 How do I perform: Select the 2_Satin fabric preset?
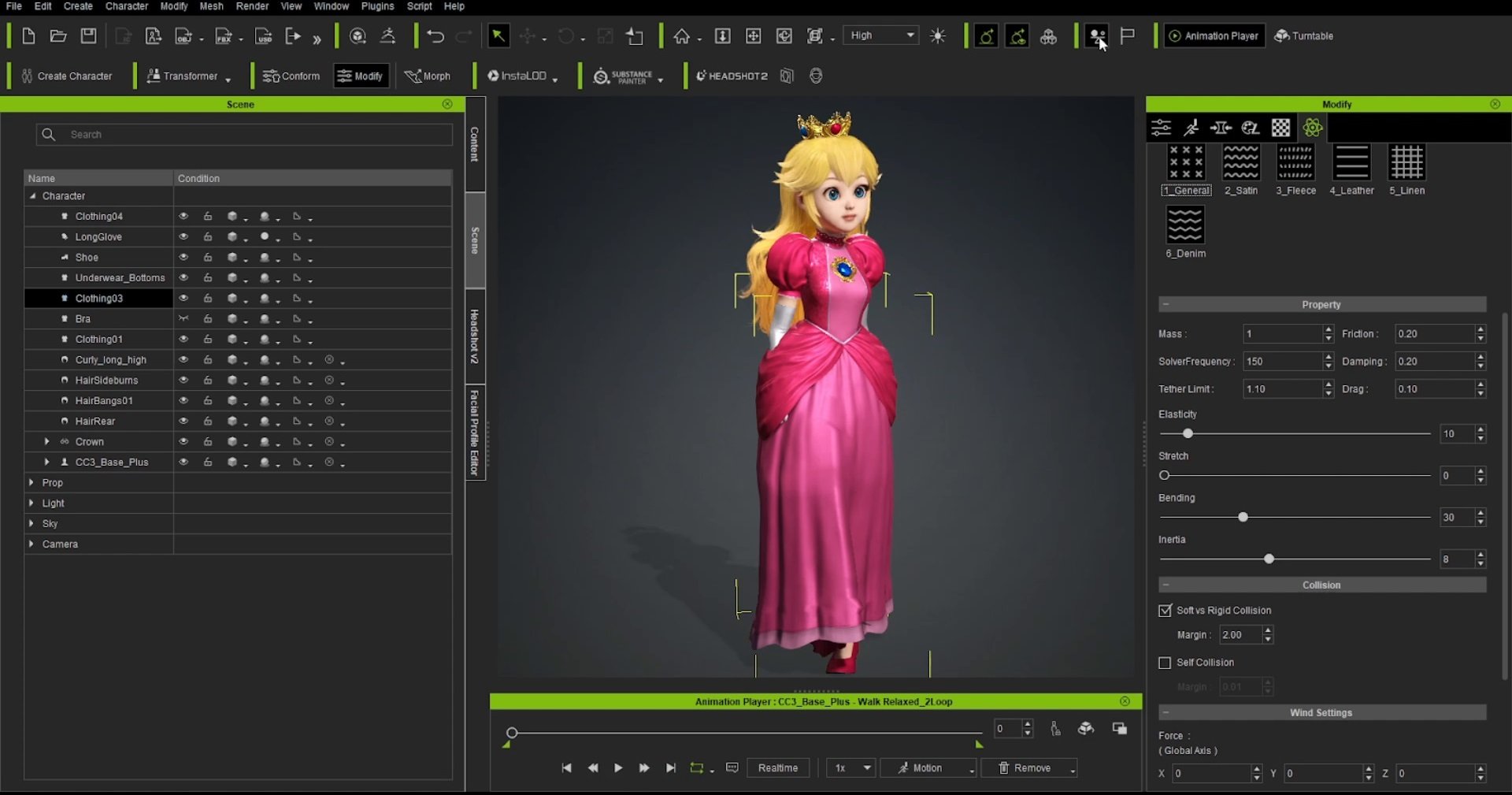(1241, 169)
